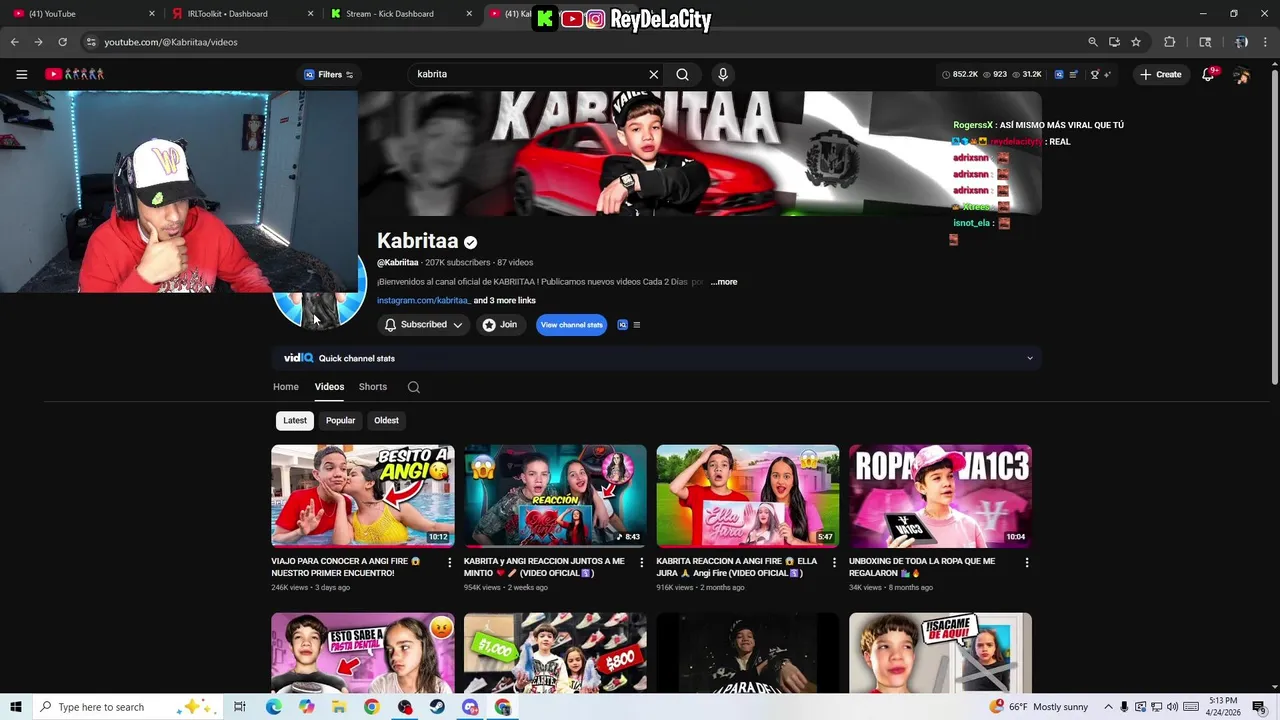Click View channel stats button

tap(572, 325)
